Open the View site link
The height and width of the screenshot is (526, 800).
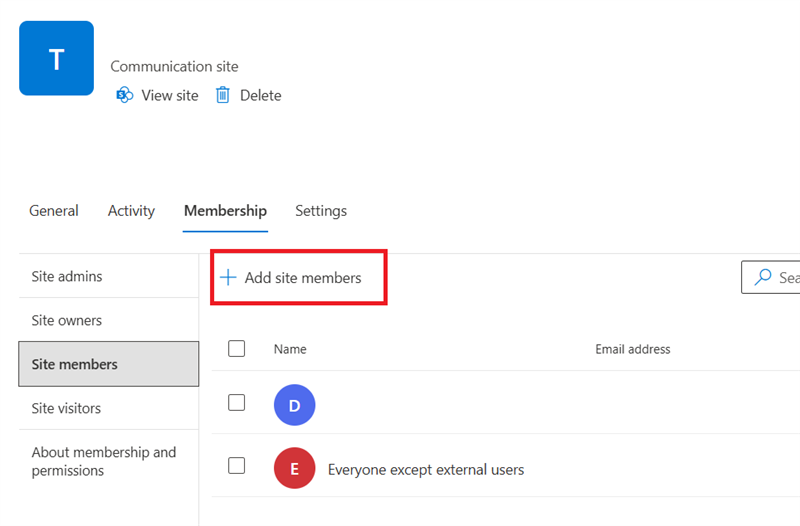[169, 95]
